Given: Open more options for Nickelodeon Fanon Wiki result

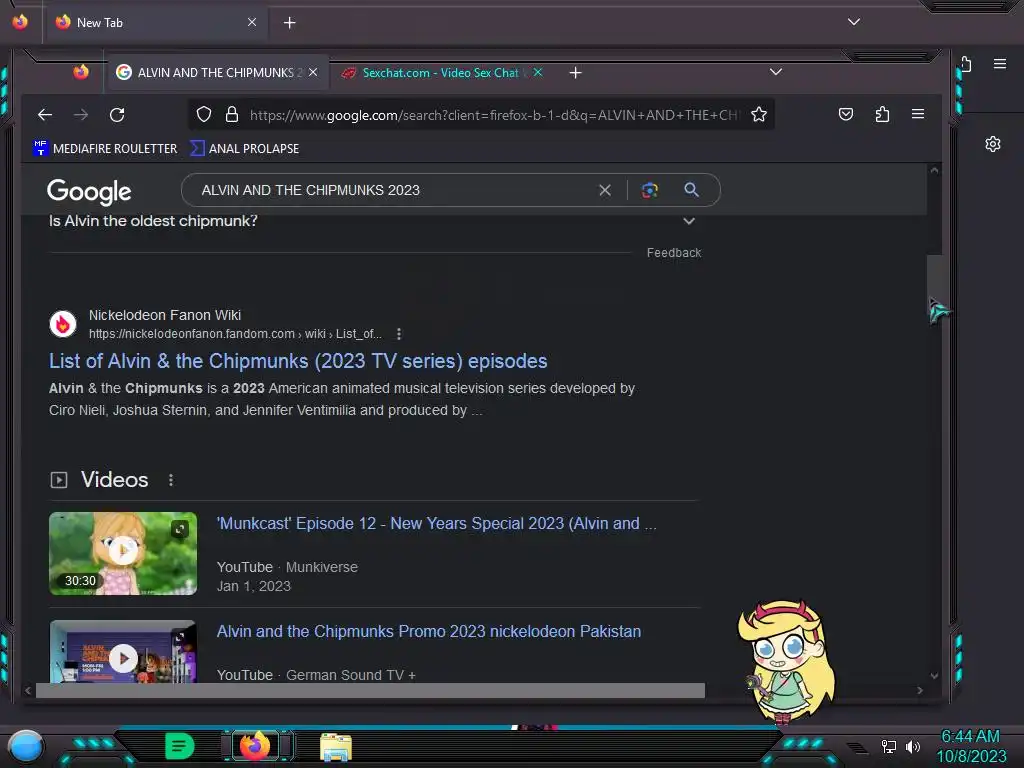Looking at the screenshot, I should (x=399, y=334).
